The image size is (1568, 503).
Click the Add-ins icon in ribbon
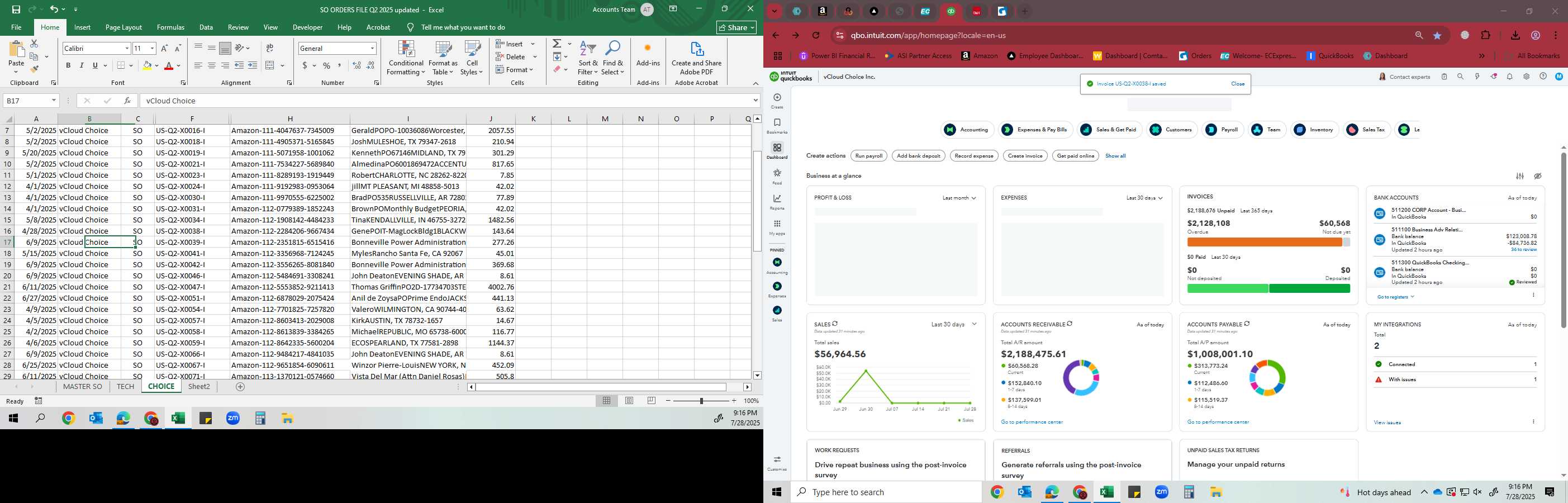(648, 54)
